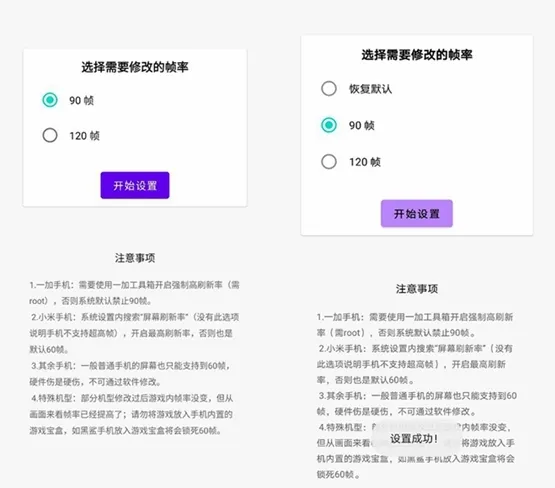Click the right note '1.一加手机' line
Image resolution: width=555 pixels, height=488 pixels.
coord(415,317)
